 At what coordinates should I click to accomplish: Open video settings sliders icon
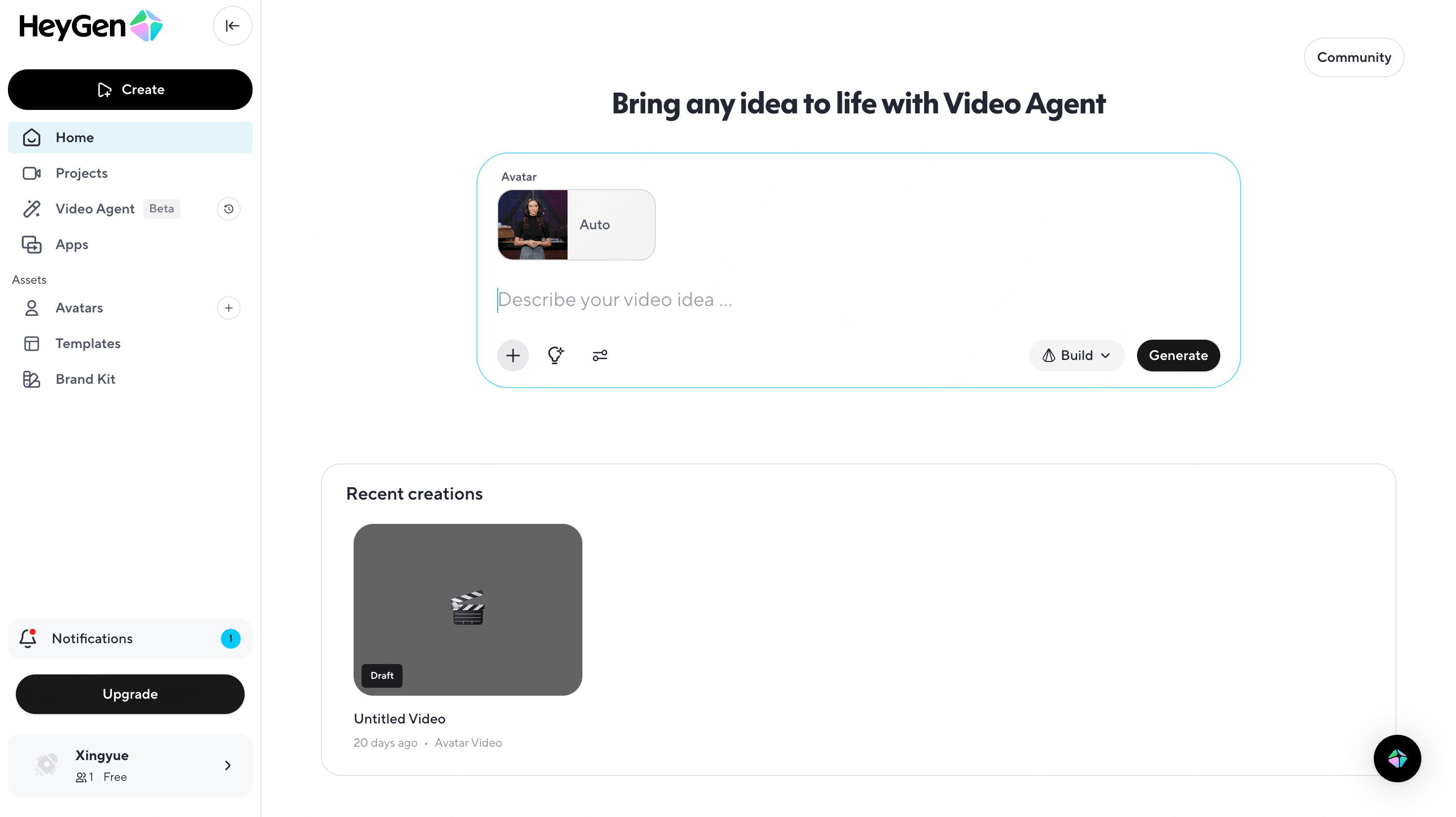pyautogui.click(x=599, y=356)
